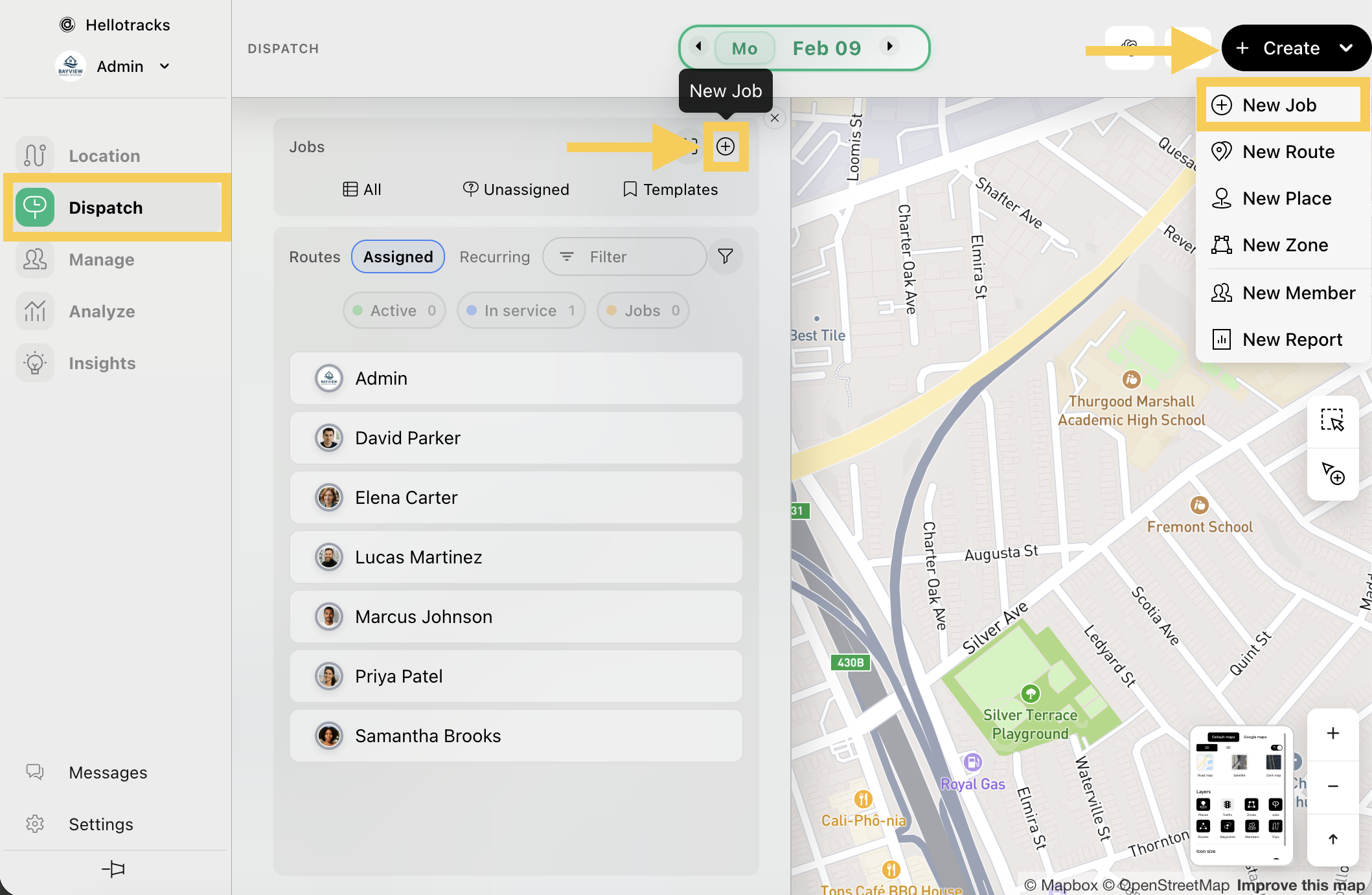The image size is (1372, 895).
Task: Pin the sidebar using pin icon
Action: pos(113,869)
